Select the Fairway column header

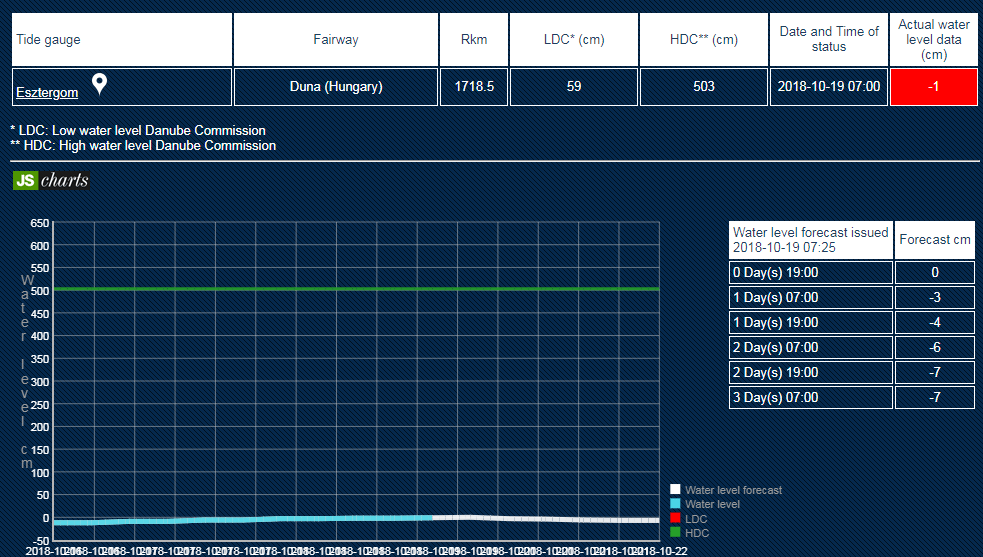[x=335, y=40]
